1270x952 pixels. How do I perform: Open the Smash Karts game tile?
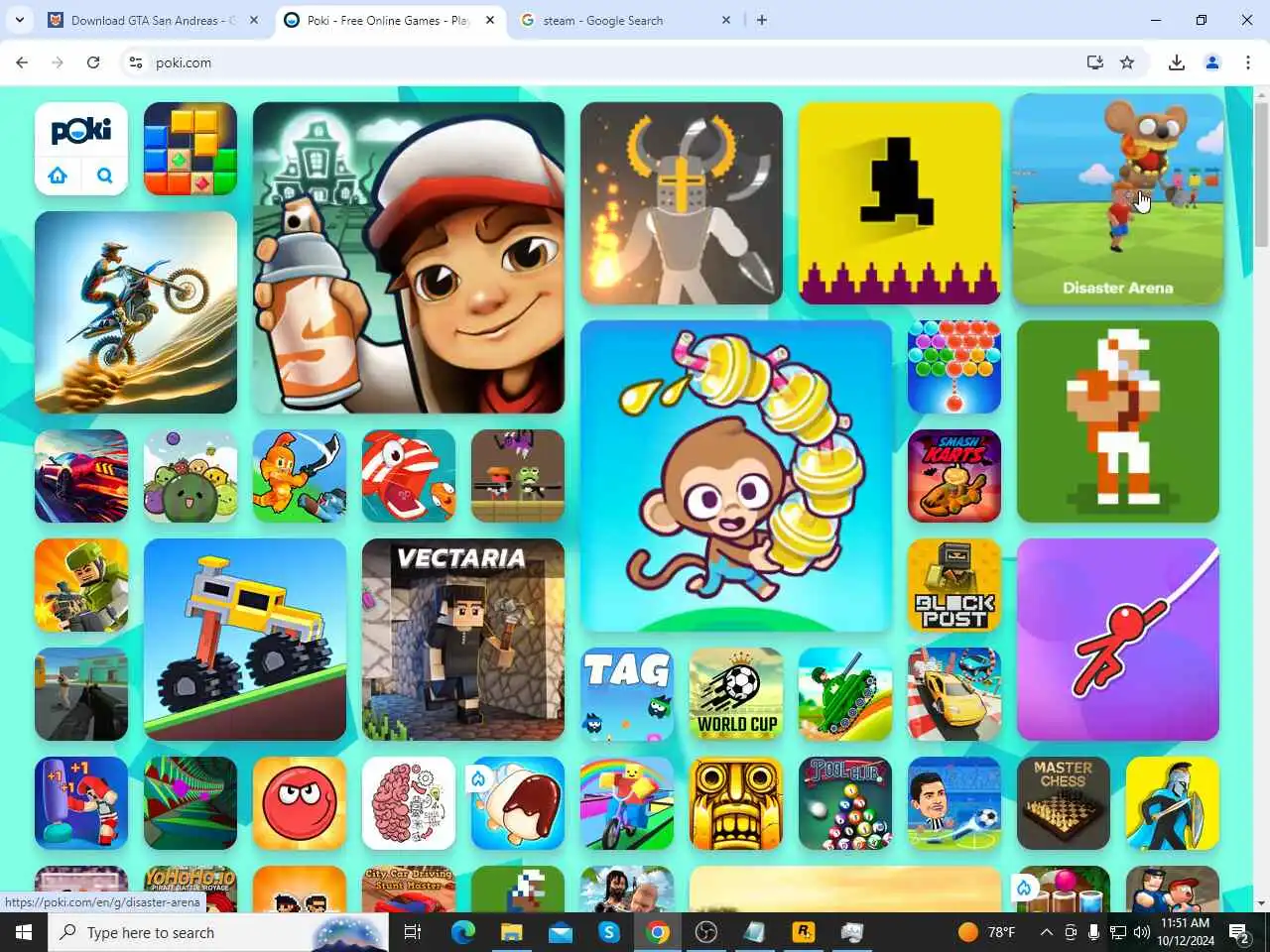(x=954, y=476)
